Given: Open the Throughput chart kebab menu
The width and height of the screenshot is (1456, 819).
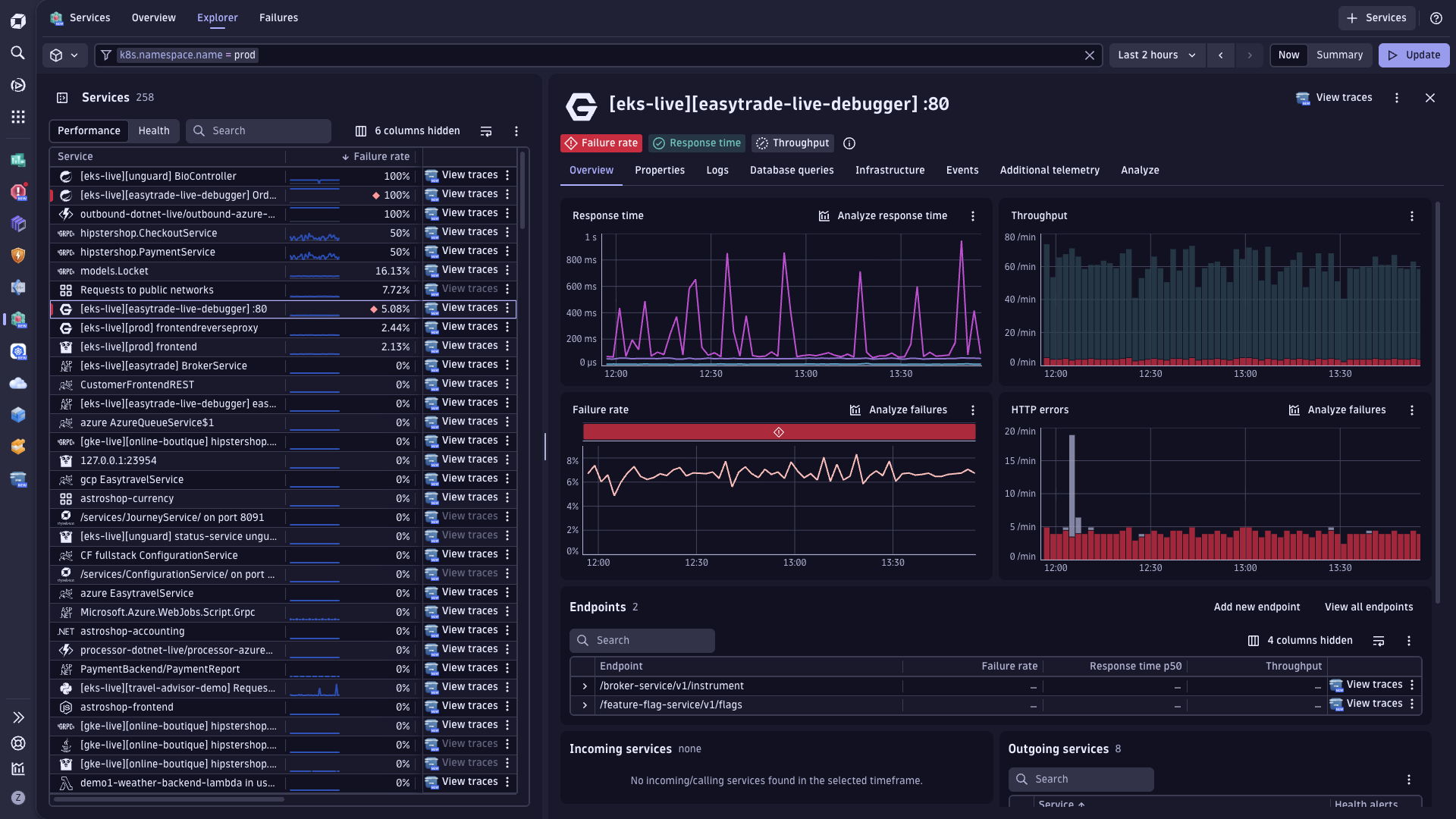Looking at the screenshot, I should click(1412, 216).
